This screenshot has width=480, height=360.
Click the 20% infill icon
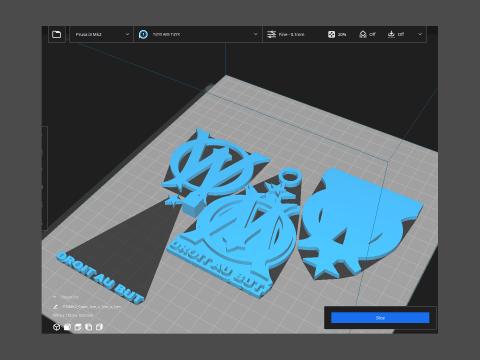(331, 34)
